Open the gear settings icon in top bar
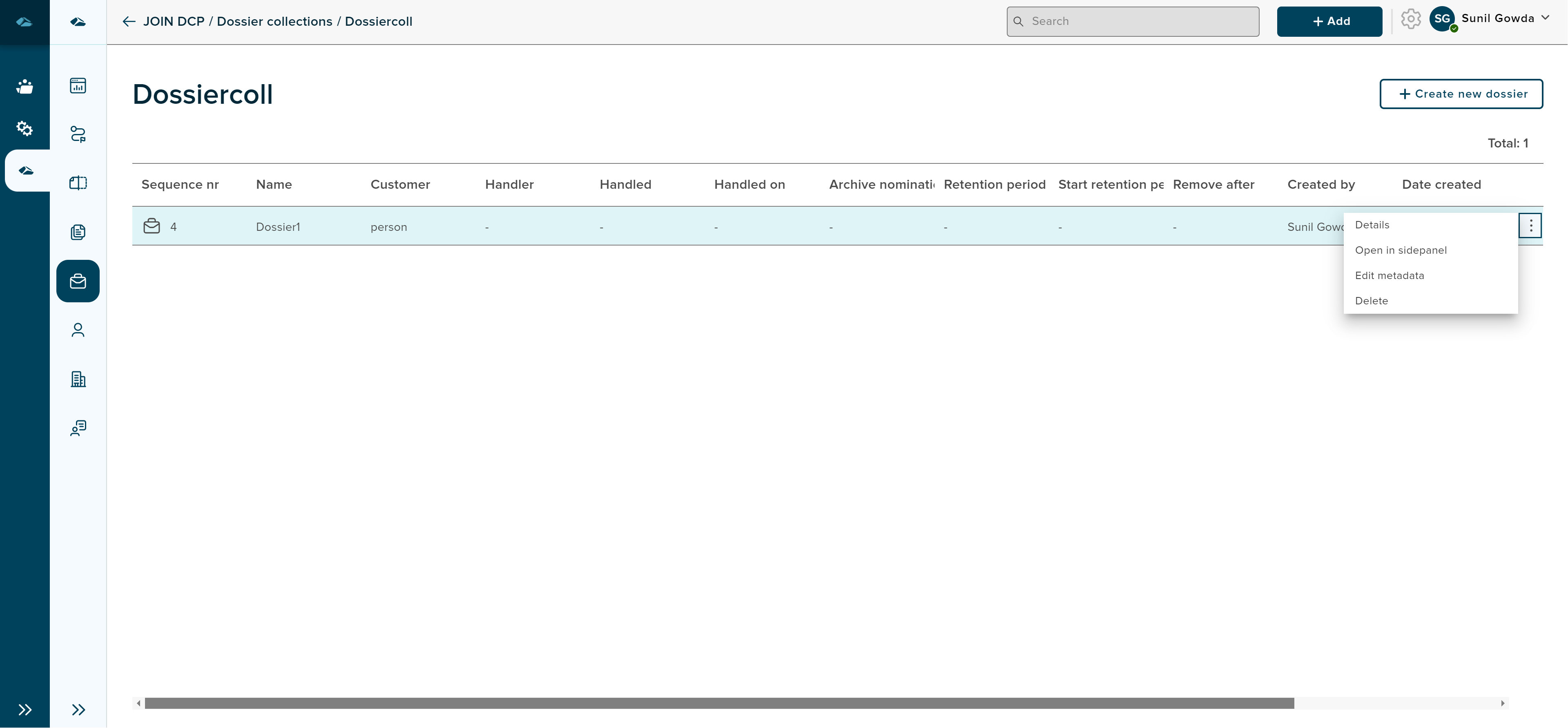The height and width of the screenshot is (728, 1568). (1410, 20)
